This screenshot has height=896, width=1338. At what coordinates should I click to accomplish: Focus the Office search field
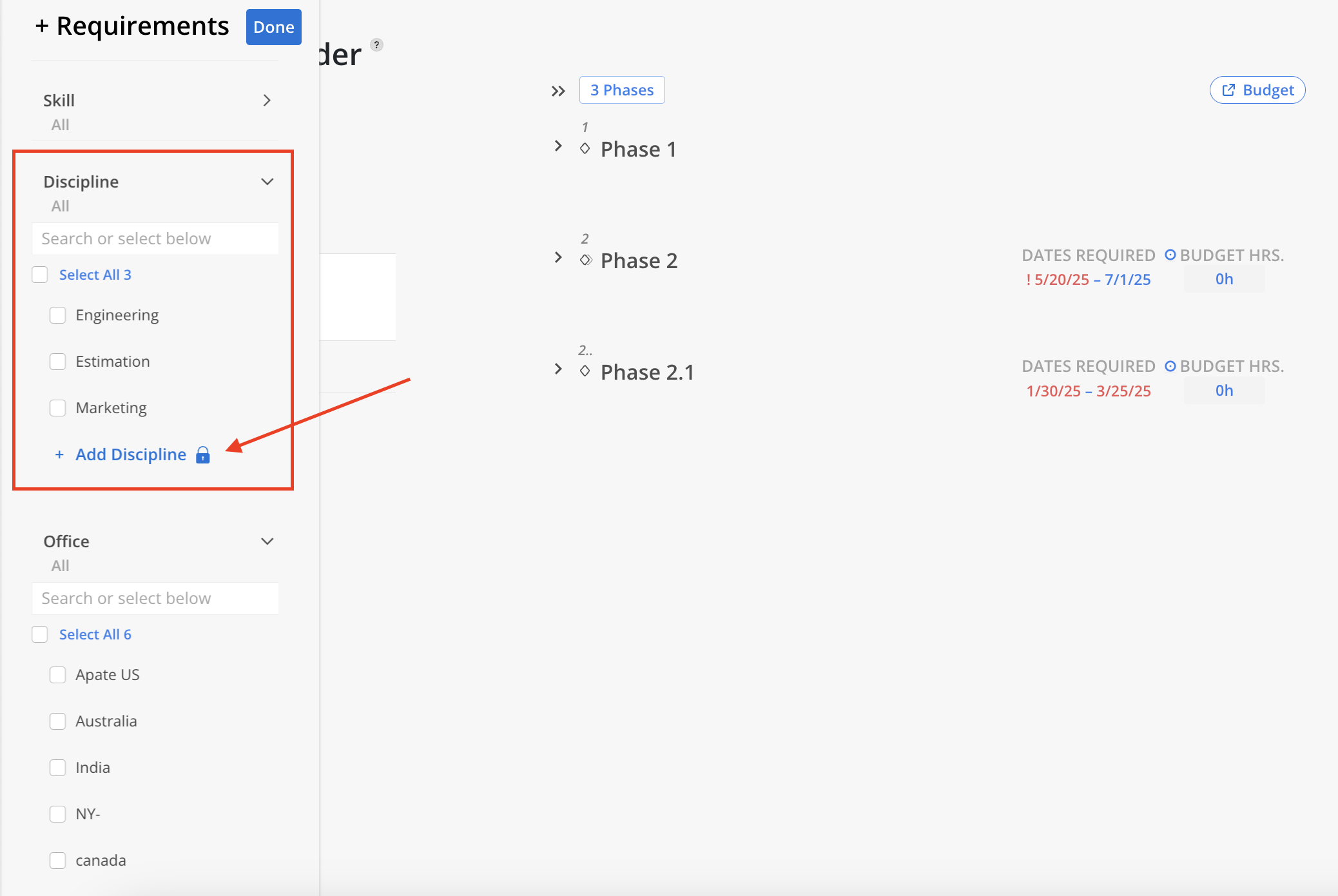point(155,598)
